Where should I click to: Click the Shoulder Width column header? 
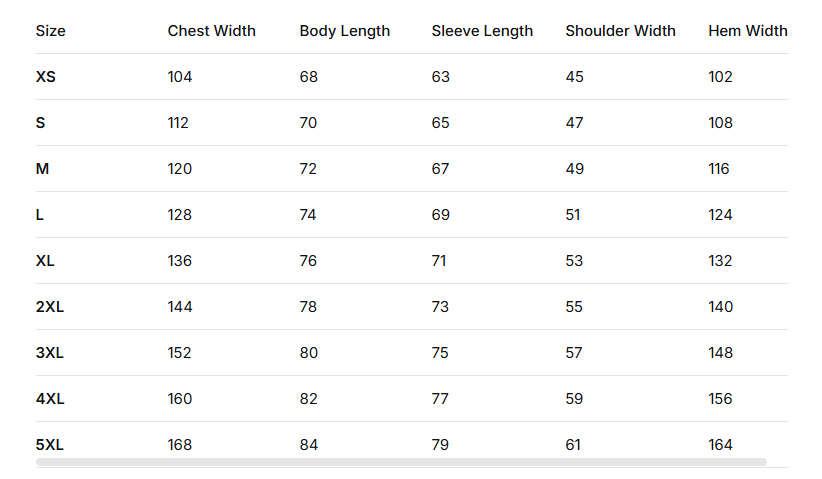[x=620, y=31]
